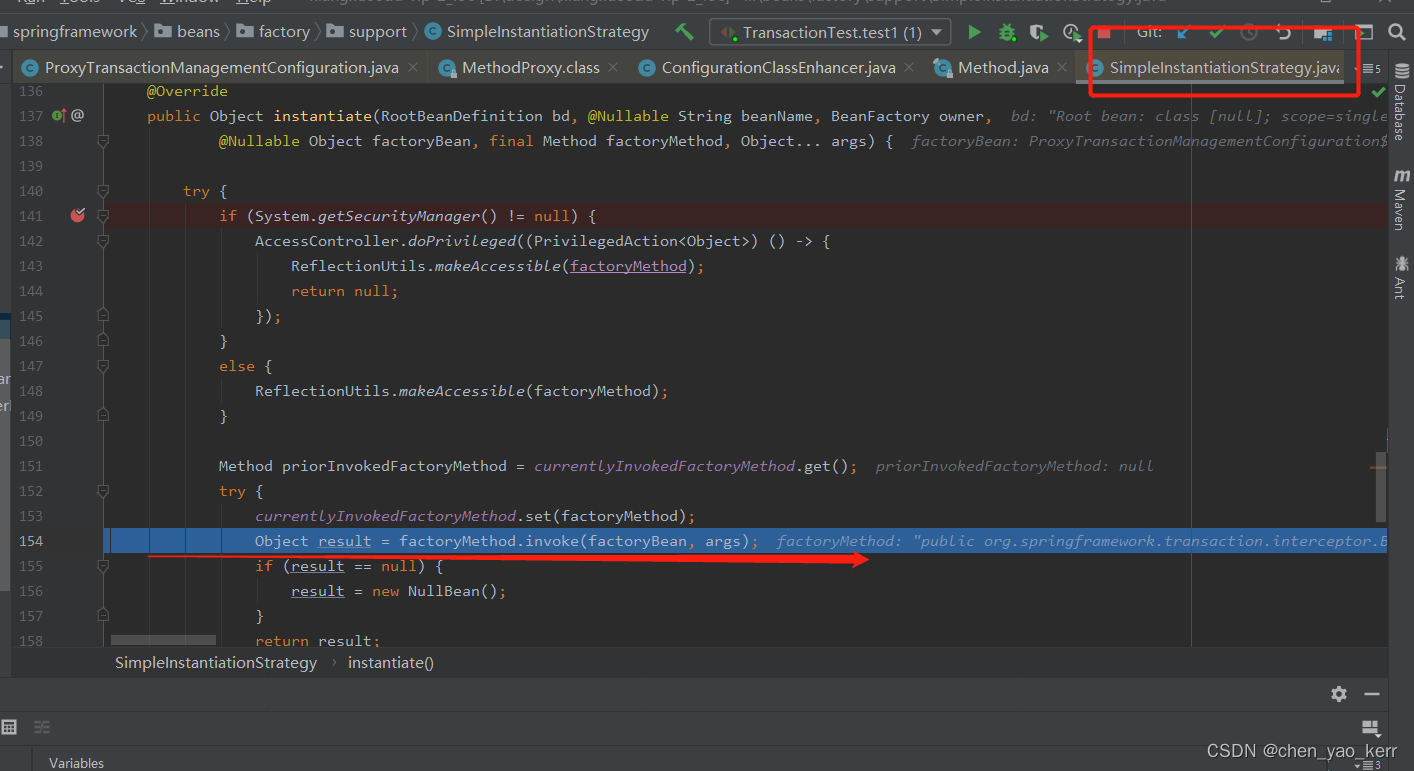The image size is (1414, 771).
Task: Click 'NullBean' on line 156
Action: click(x=444, y=591)
